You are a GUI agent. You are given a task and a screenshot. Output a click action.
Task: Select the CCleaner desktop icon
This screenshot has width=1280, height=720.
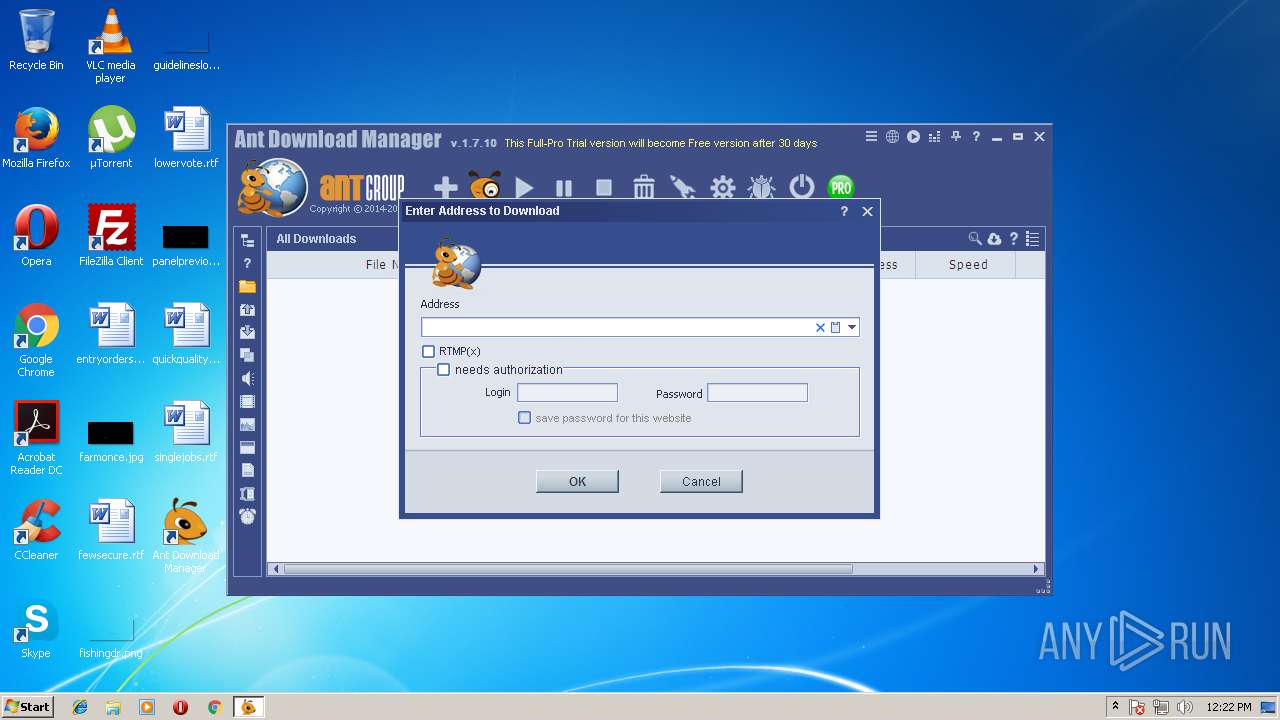[36, 530]
